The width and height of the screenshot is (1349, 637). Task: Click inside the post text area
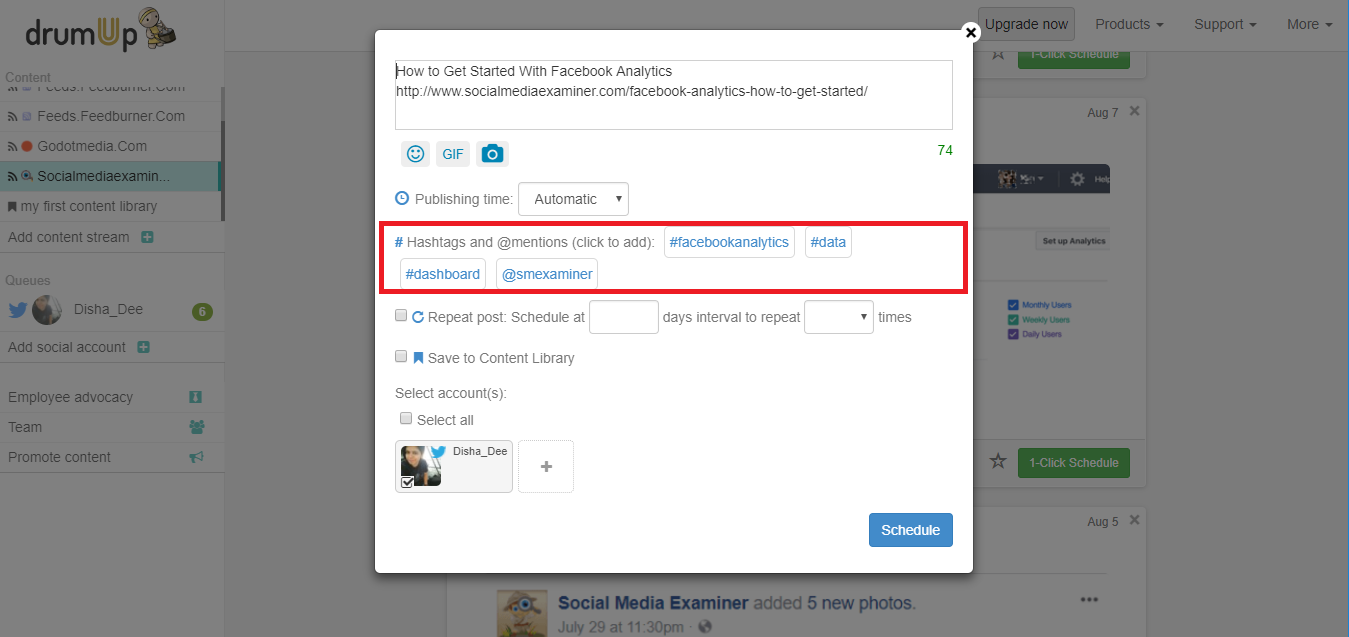673,95
